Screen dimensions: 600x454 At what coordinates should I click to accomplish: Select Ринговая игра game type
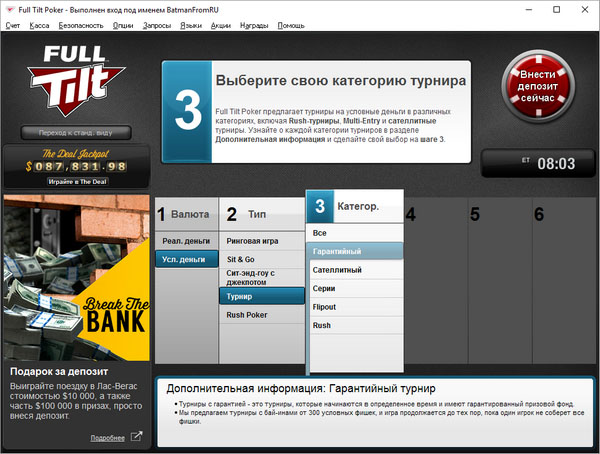(x=262, y=241)
